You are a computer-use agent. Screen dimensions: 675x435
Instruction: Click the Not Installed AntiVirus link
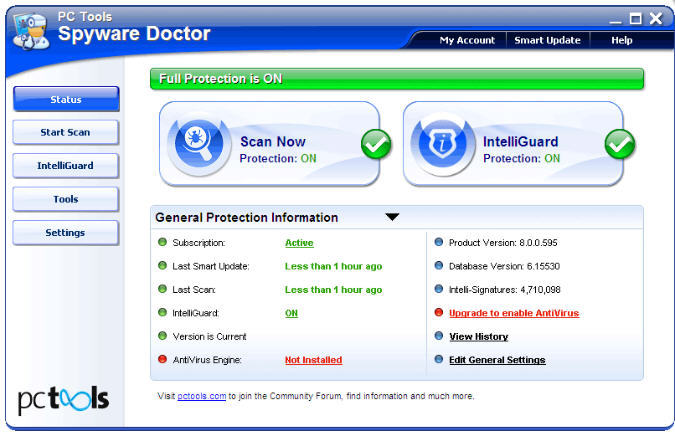[x=313, y=360]
